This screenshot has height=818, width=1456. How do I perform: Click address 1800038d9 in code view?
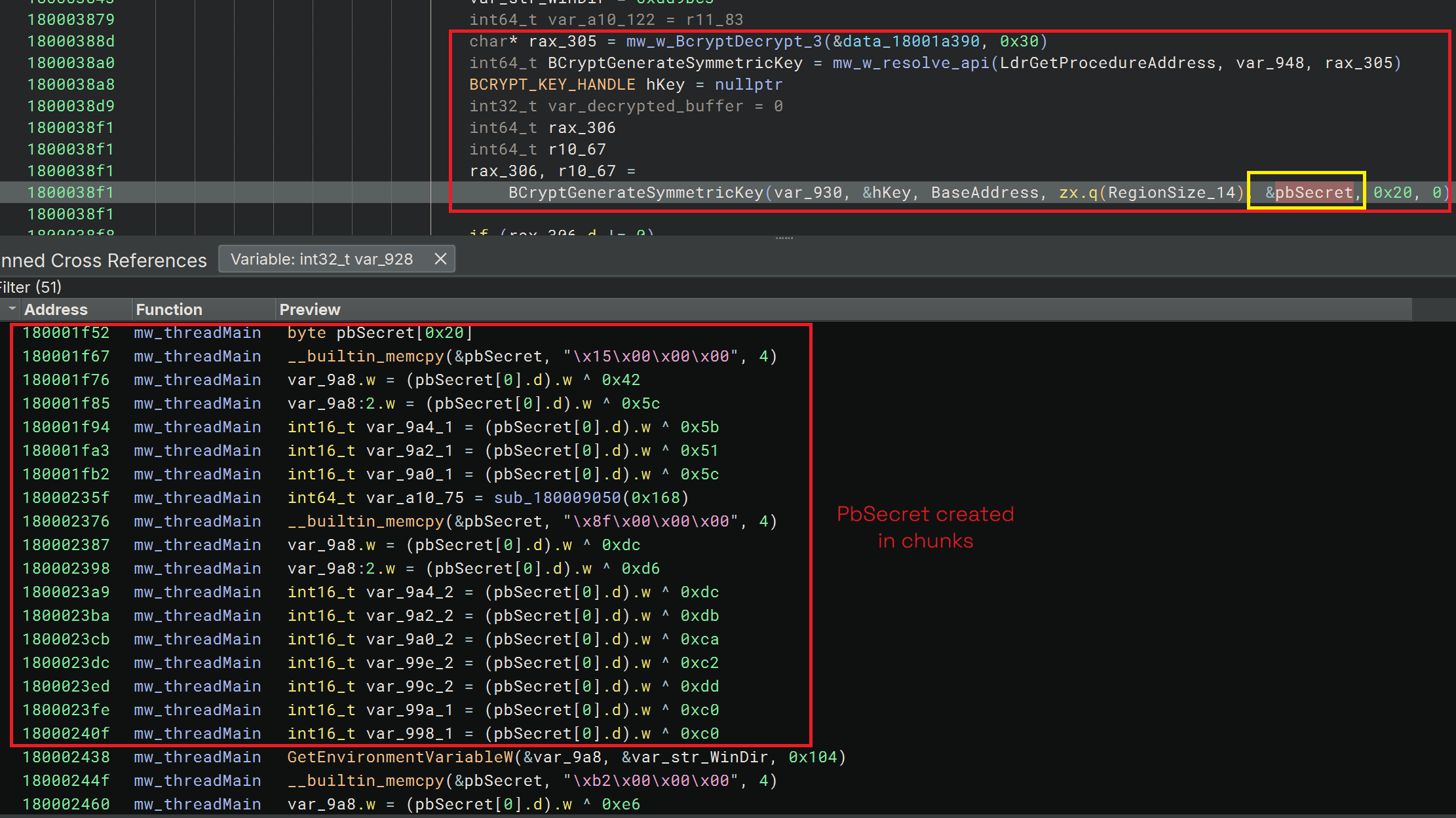point(71,106)
